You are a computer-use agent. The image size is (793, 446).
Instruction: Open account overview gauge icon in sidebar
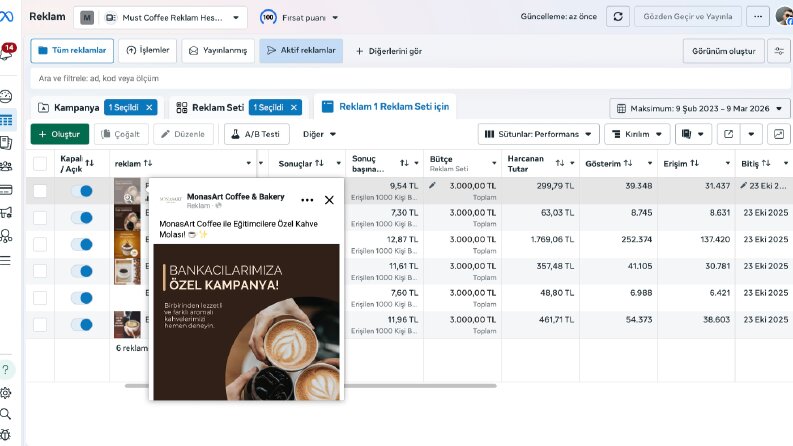click(6, 96)
